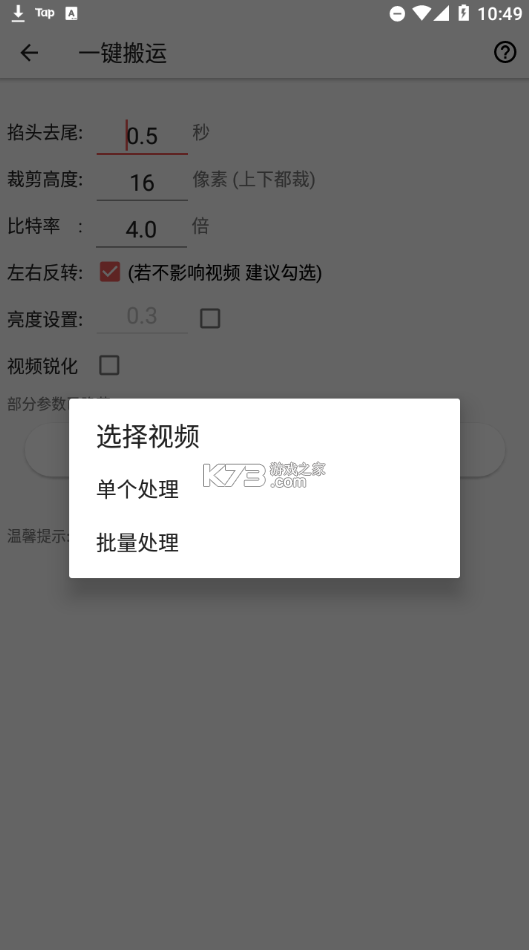Viewport: 529px width, 950px height.
Task: Tap the 选择视频 dialog title
Action: click(x=148, y=436)
